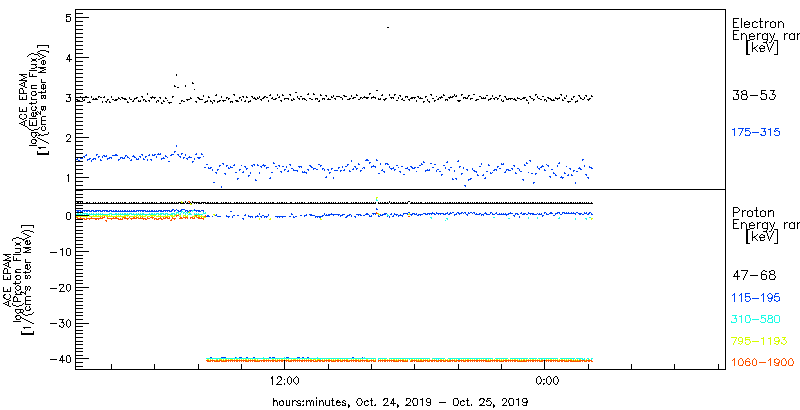Click the electron flux axis value 5
The image size is (800, 410).
(68, 18)
